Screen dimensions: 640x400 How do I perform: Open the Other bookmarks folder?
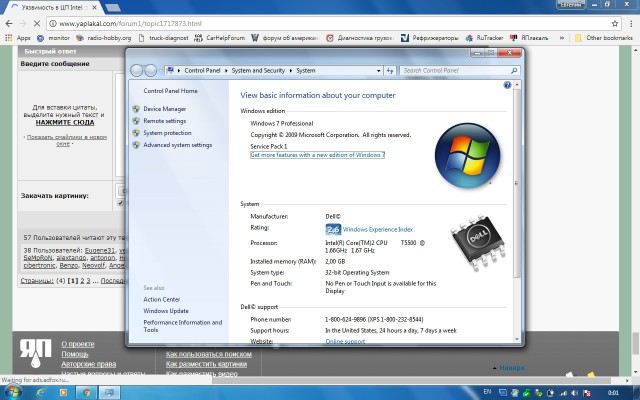[604, 38]
